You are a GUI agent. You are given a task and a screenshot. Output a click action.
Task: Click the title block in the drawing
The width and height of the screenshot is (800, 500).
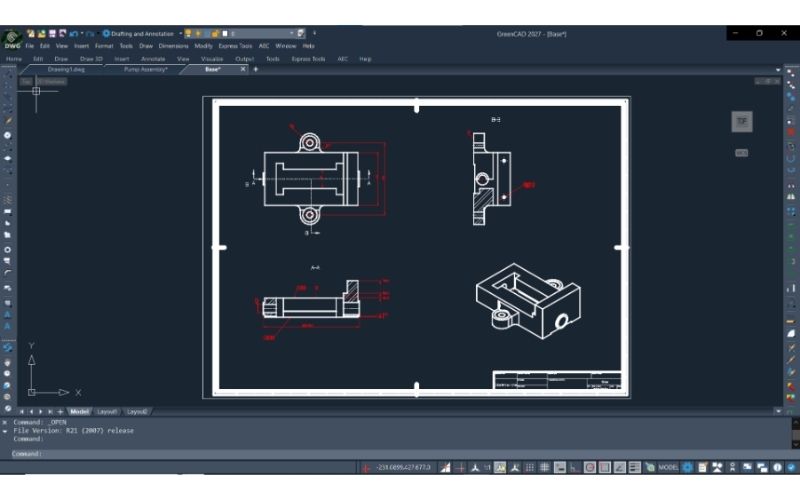coord(557,380)
